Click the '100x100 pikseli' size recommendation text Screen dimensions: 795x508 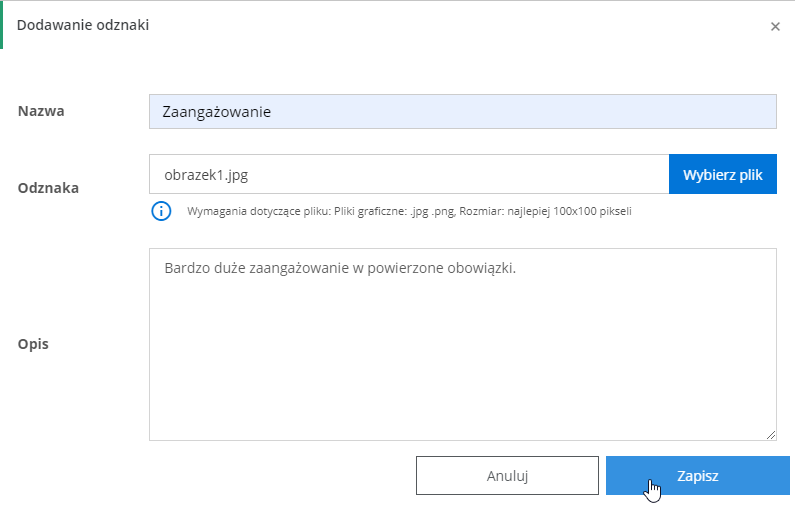(592, 211)
